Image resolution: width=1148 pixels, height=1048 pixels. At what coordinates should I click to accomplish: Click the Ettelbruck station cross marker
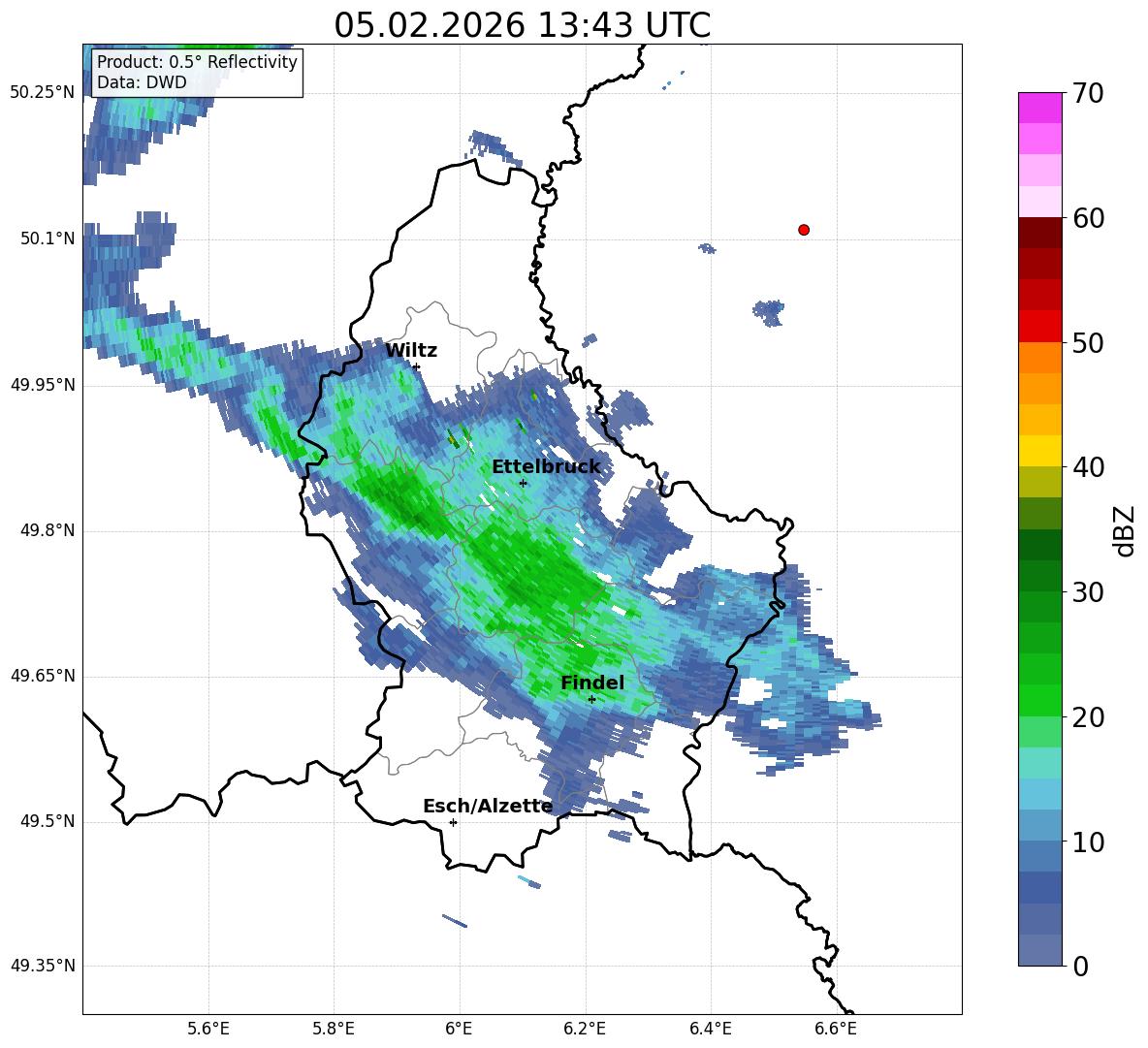523,483
